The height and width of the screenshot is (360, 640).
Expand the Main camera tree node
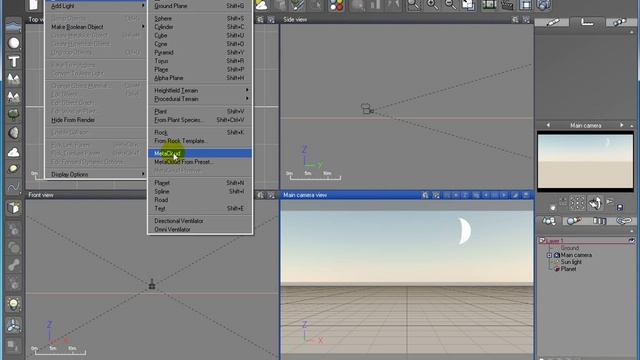tap(549, 255)
